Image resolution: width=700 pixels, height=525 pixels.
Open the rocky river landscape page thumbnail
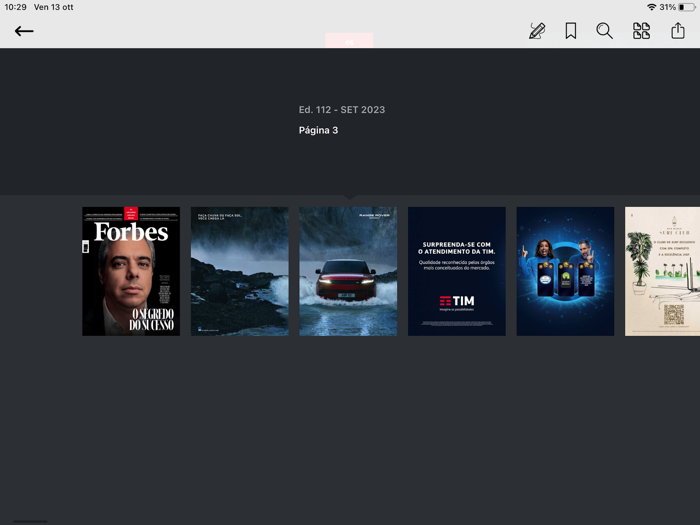240,271
